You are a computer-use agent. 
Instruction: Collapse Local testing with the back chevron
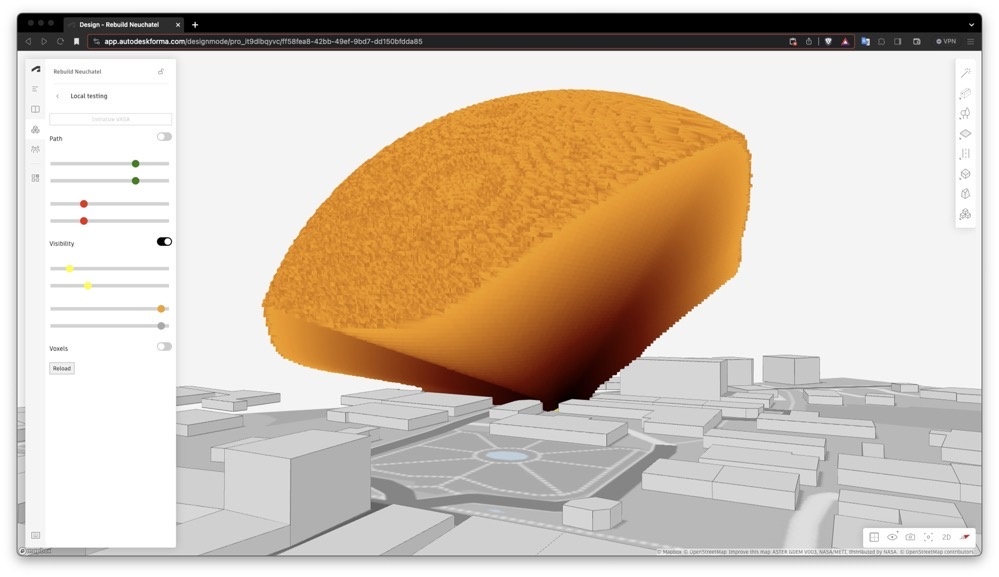pos(57,95)
